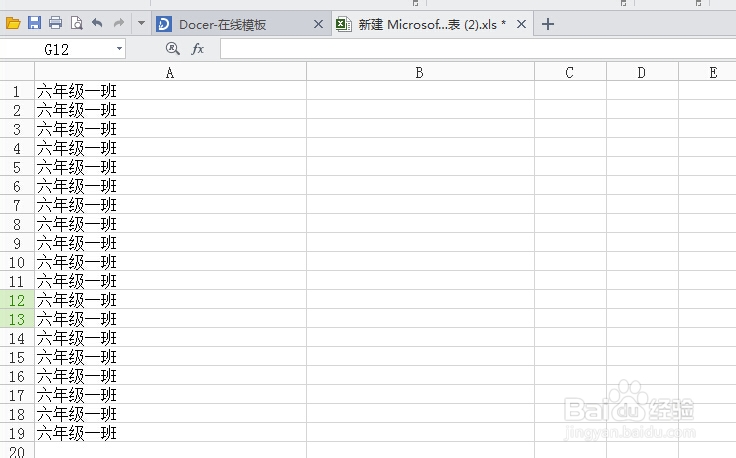Switch to 新建 Microsof...表 (2).xls tab
736x458 pixels.
pos(432,24)
